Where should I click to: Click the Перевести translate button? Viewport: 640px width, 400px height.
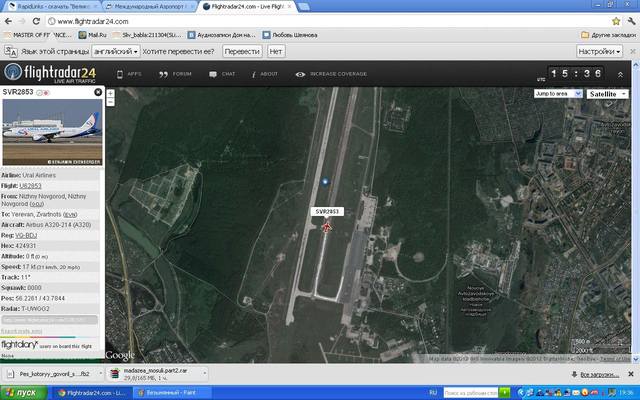(242, 51)
